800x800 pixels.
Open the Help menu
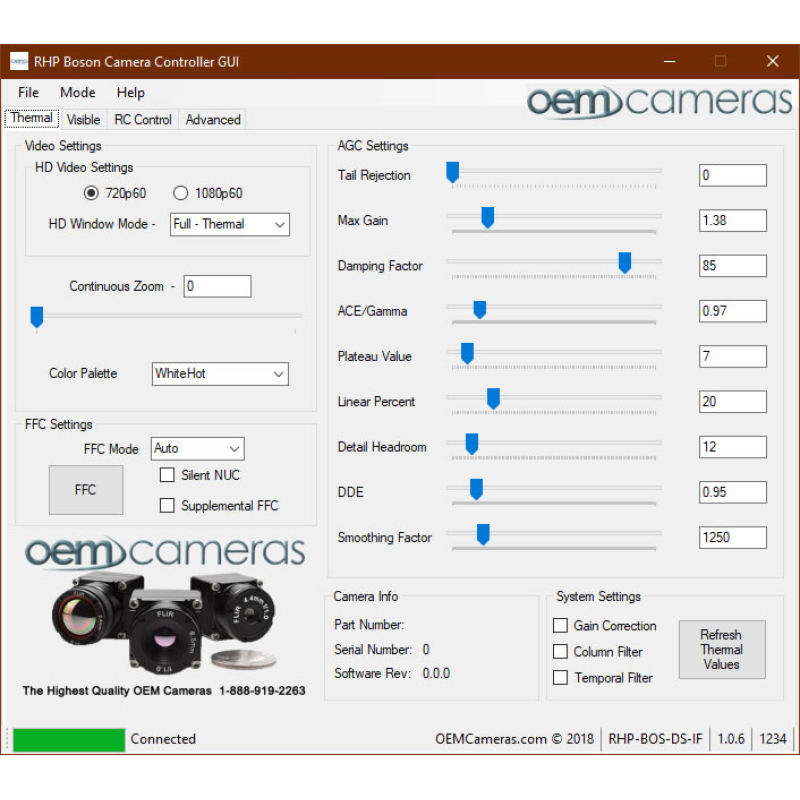[131, 92]
